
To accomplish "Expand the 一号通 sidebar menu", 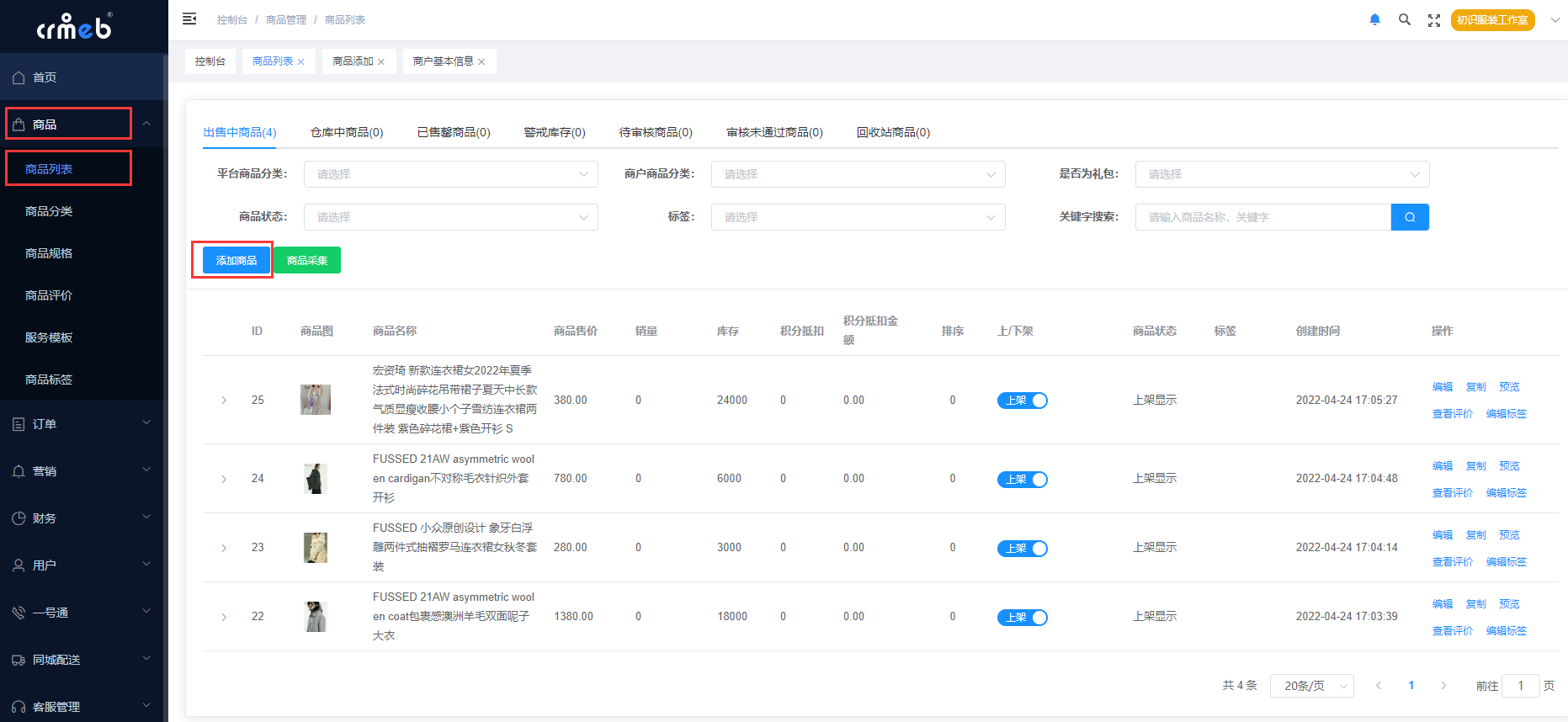I will pyautogui.click(x=82, y=613).
